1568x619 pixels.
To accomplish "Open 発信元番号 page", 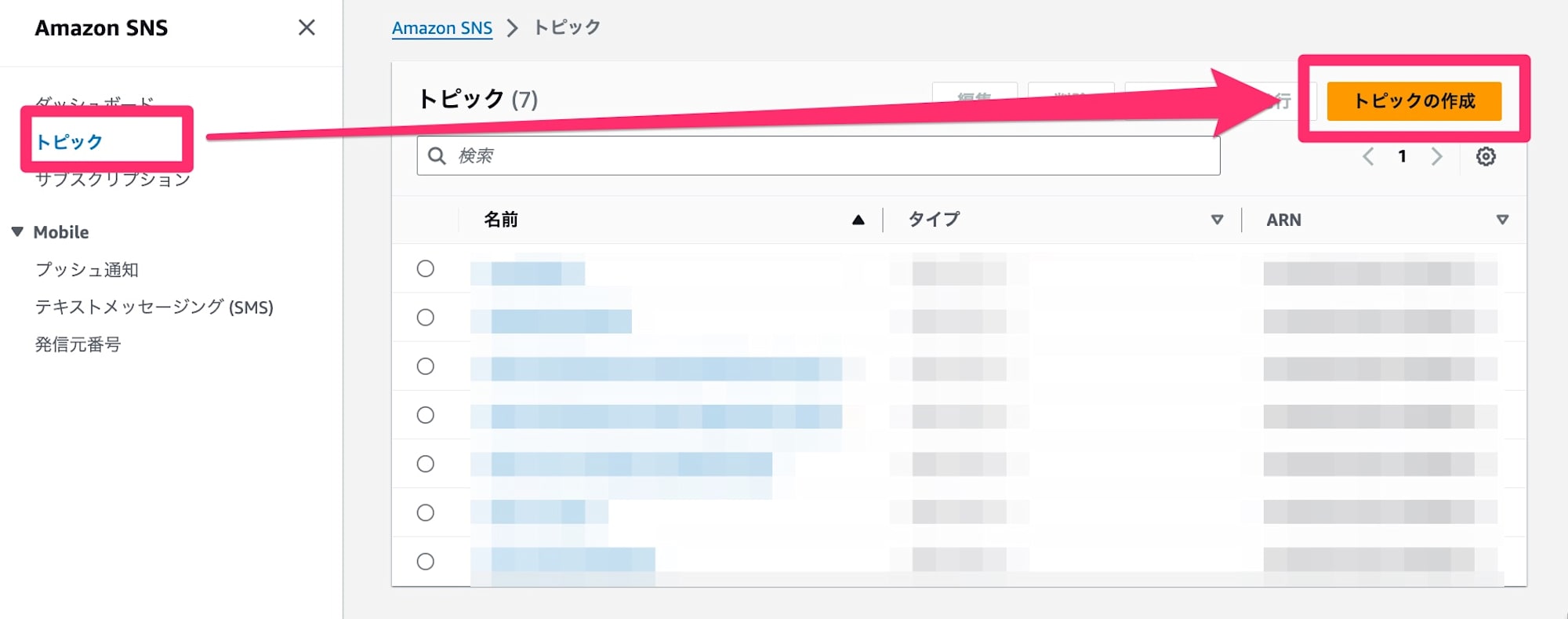I will click(x=78, y=344).
